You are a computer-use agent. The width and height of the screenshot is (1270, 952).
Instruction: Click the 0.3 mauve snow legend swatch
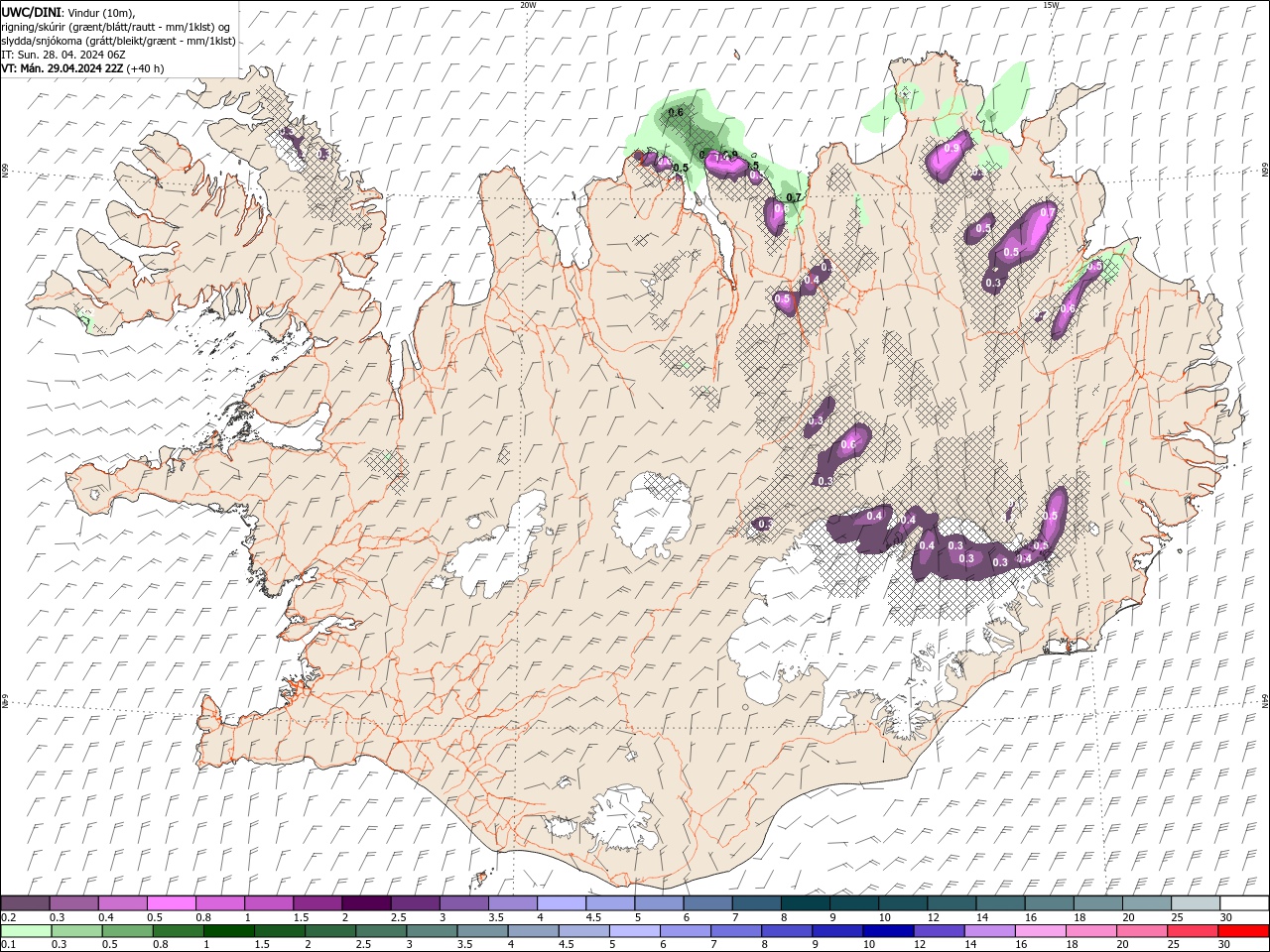click(x=73, y=903)
